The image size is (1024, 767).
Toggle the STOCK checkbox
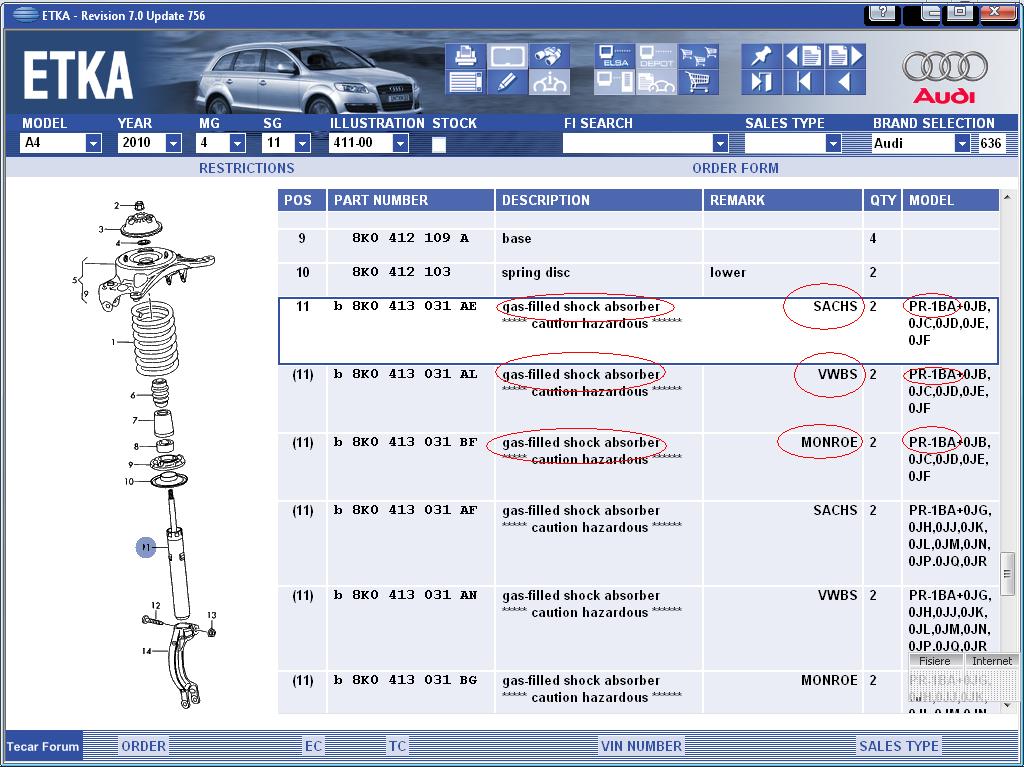coord(438,144)
